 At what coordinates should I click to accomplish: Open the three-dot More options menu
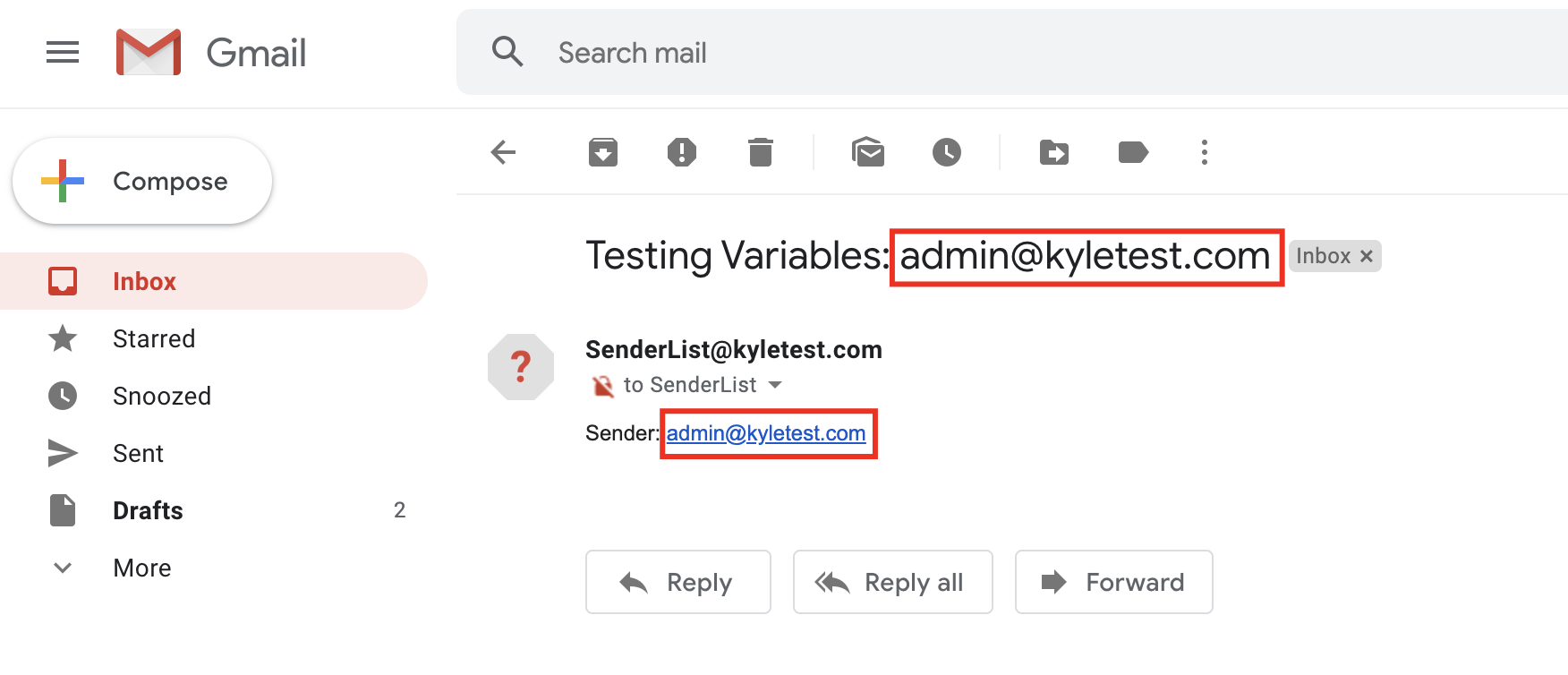[1205, 152]
